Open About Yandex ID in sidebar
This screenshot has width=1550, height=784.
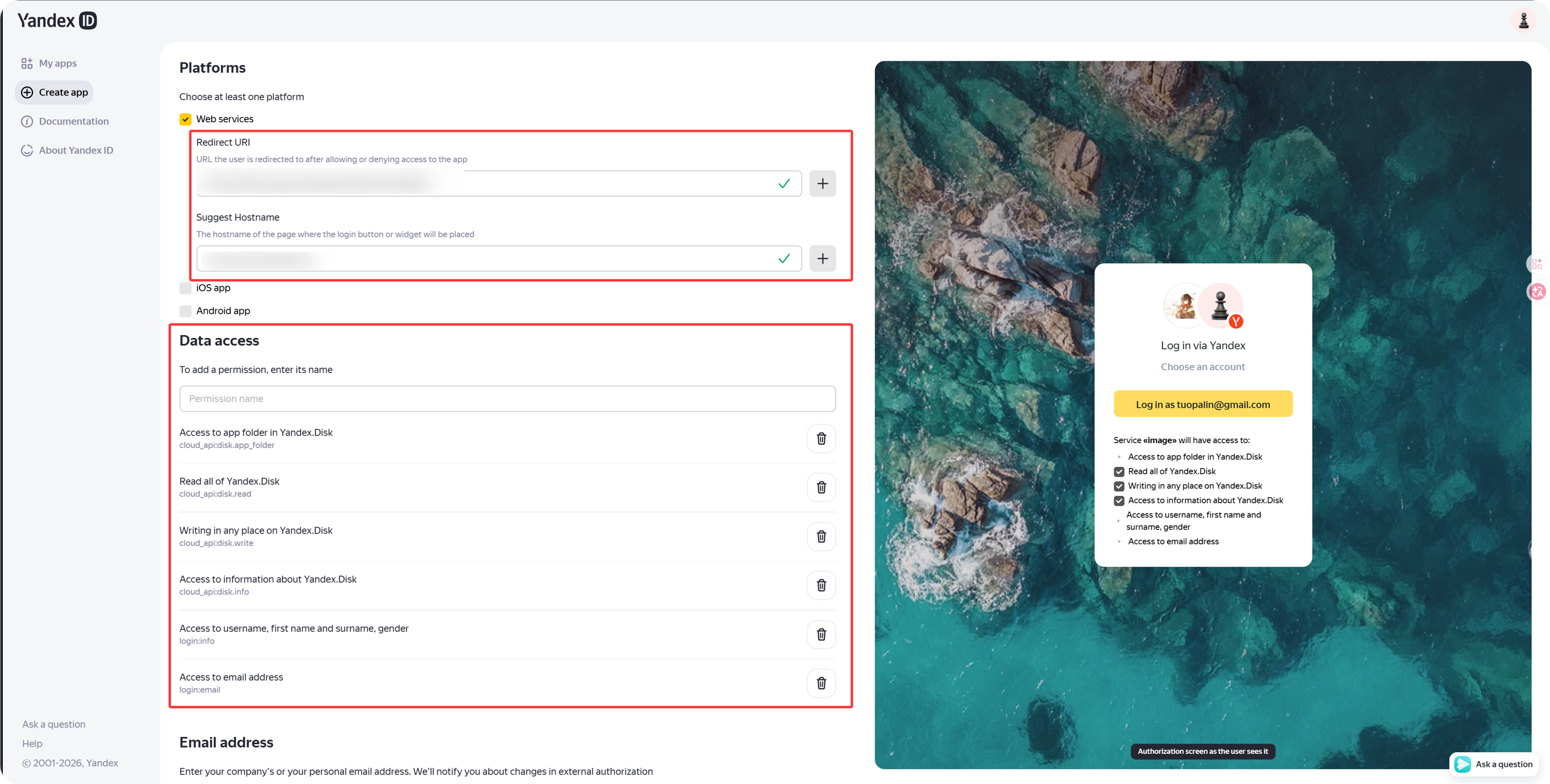68,151
